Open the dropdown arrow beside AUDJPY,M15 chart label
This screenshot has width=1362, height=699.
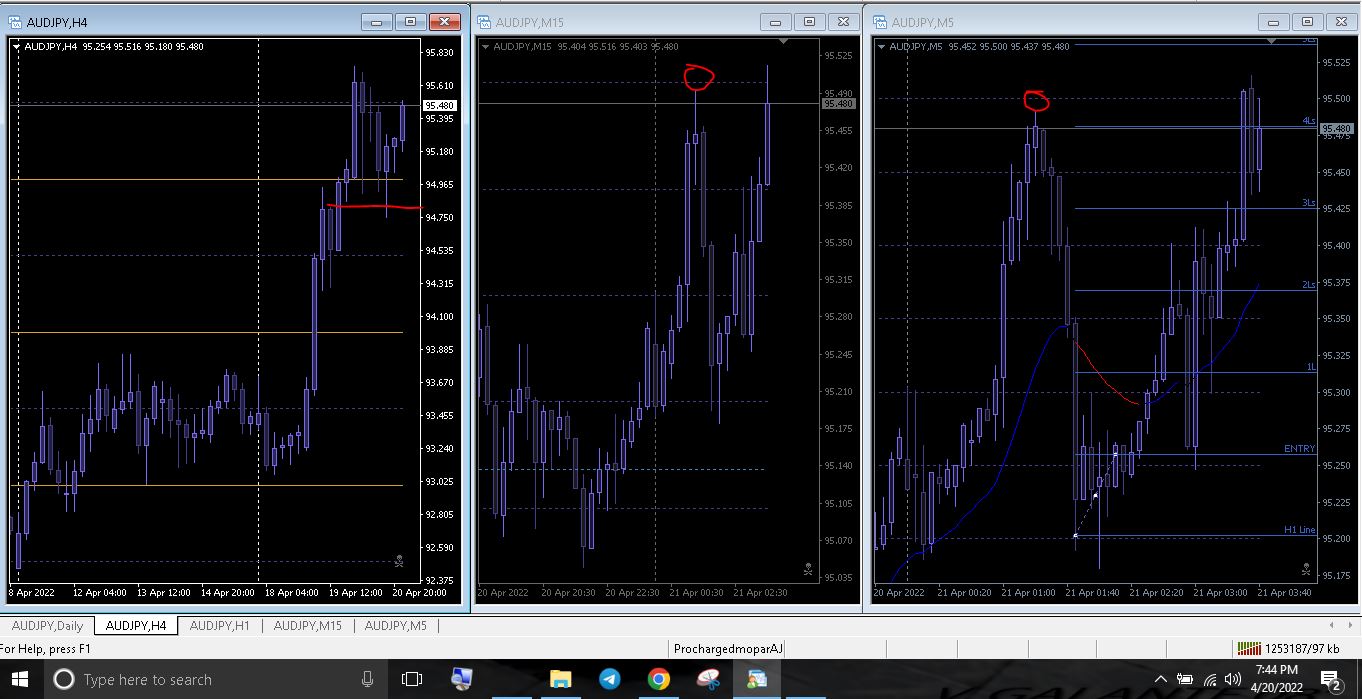tap(486, 46)
